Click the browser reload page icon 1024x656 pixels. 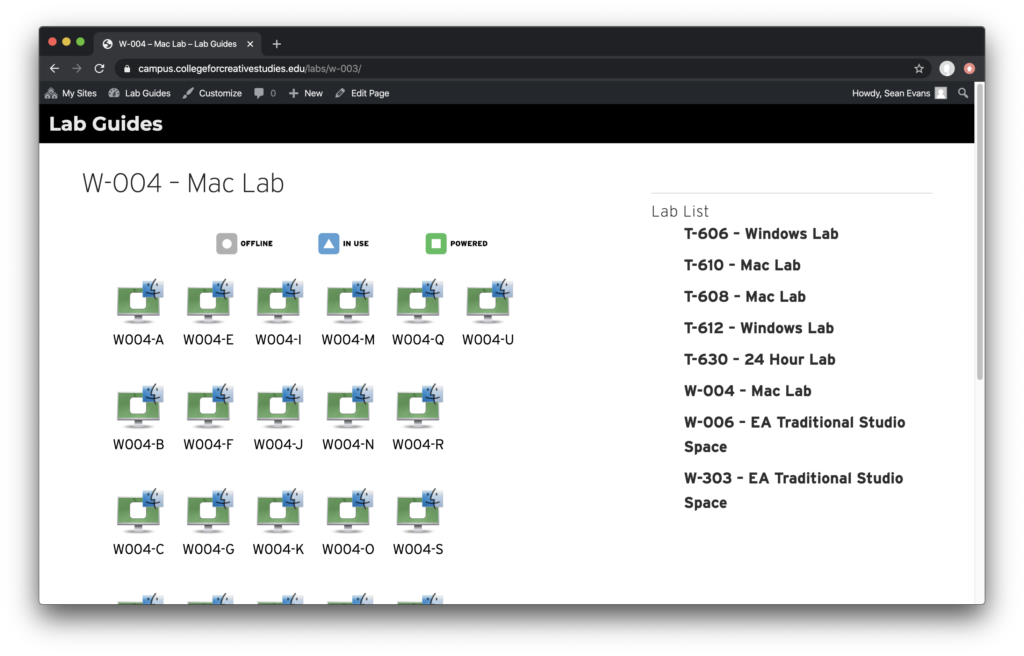[x=99, y=68]
